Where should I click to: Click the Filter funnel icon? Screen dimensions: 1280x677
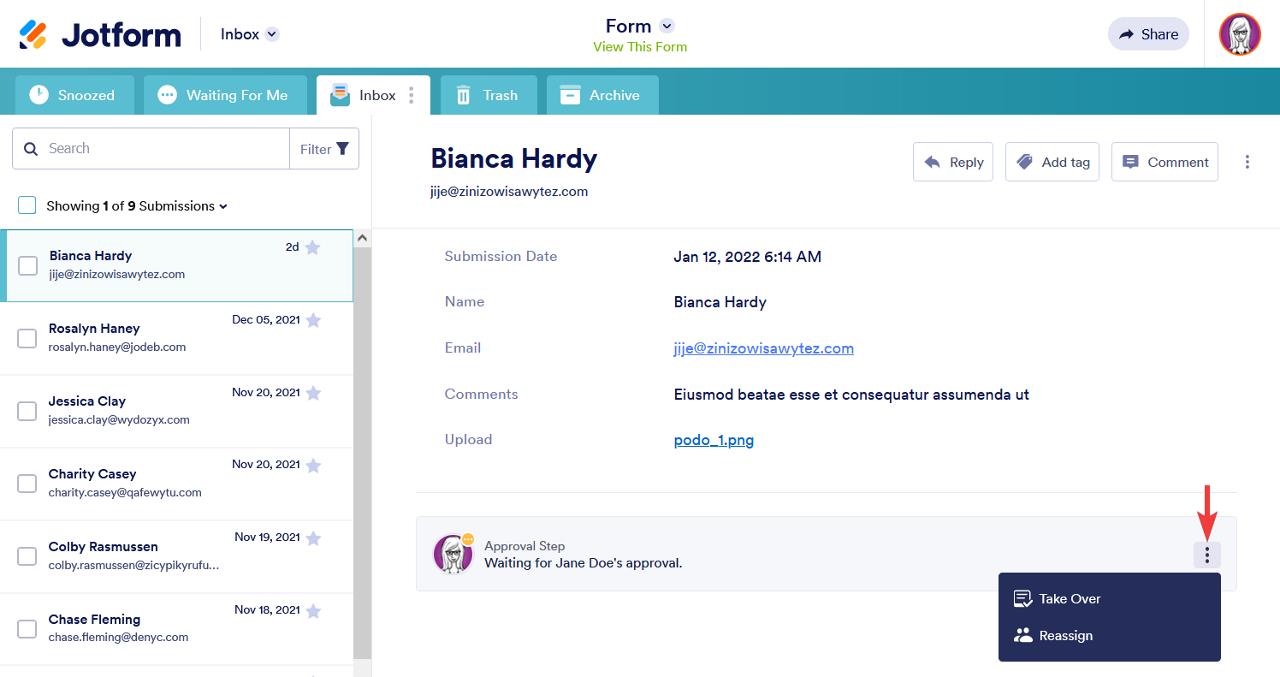coord(343,148)
